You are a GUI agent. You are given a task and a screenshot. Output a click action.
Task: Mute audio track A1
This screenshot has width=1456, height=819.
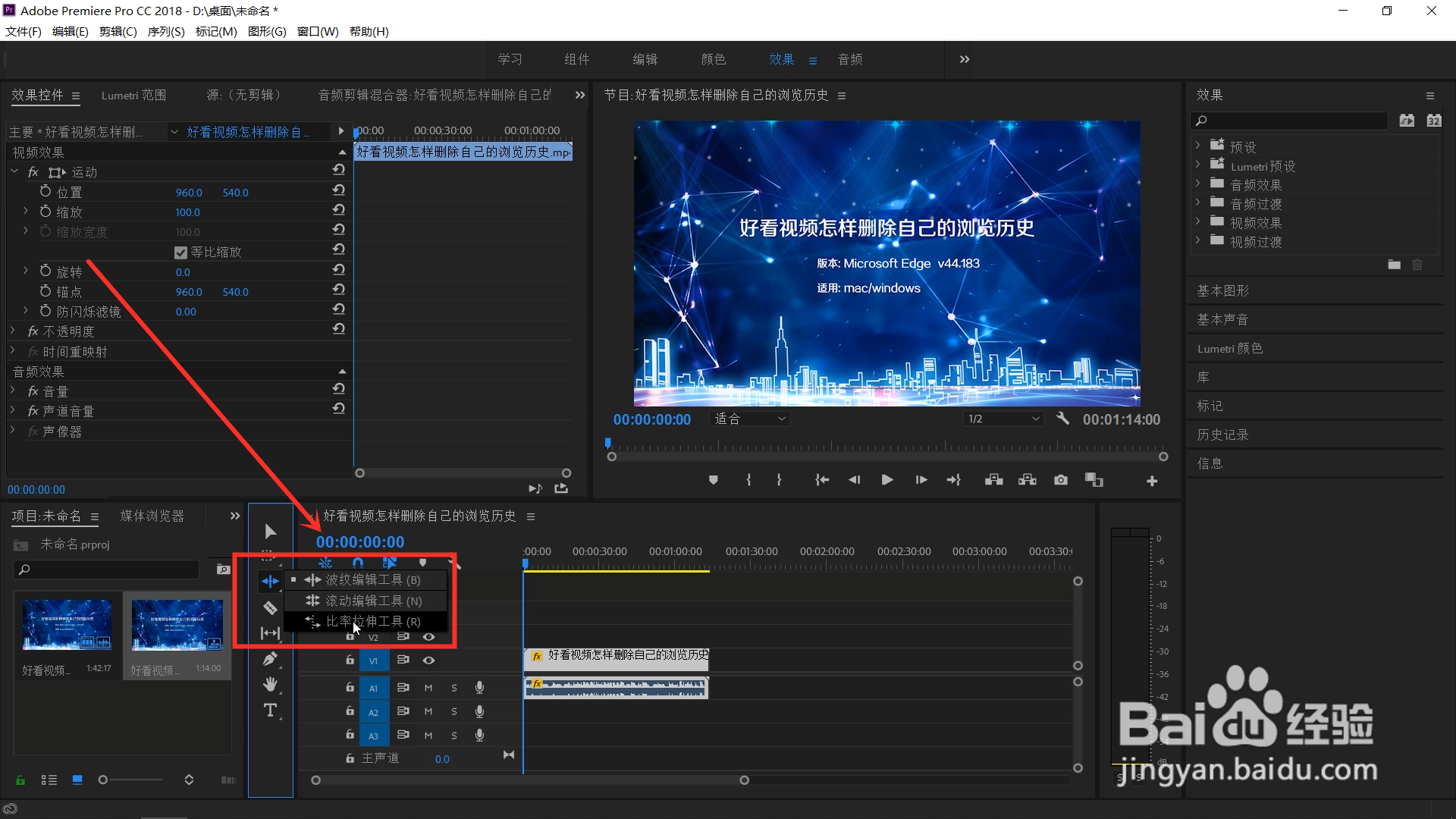pos(428,688)
